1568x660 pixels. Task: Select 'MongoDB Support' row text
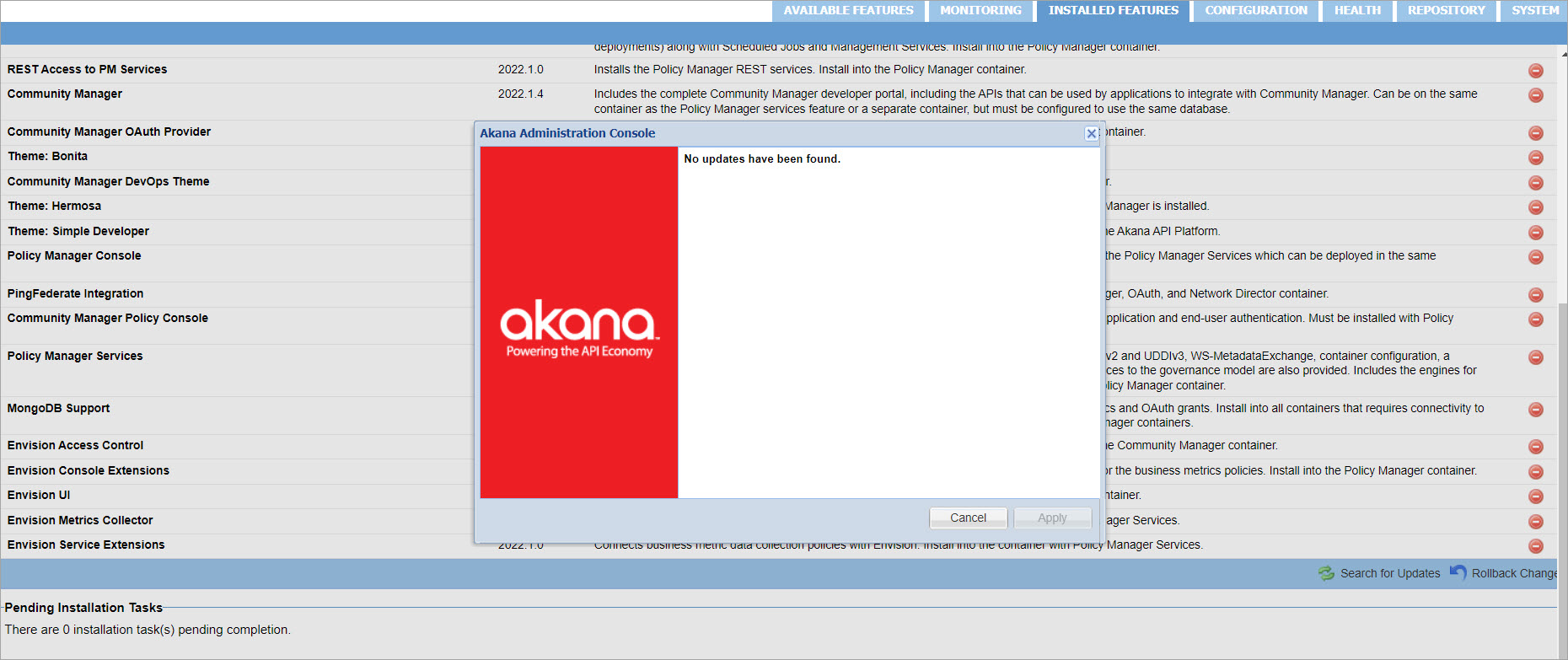58,408
